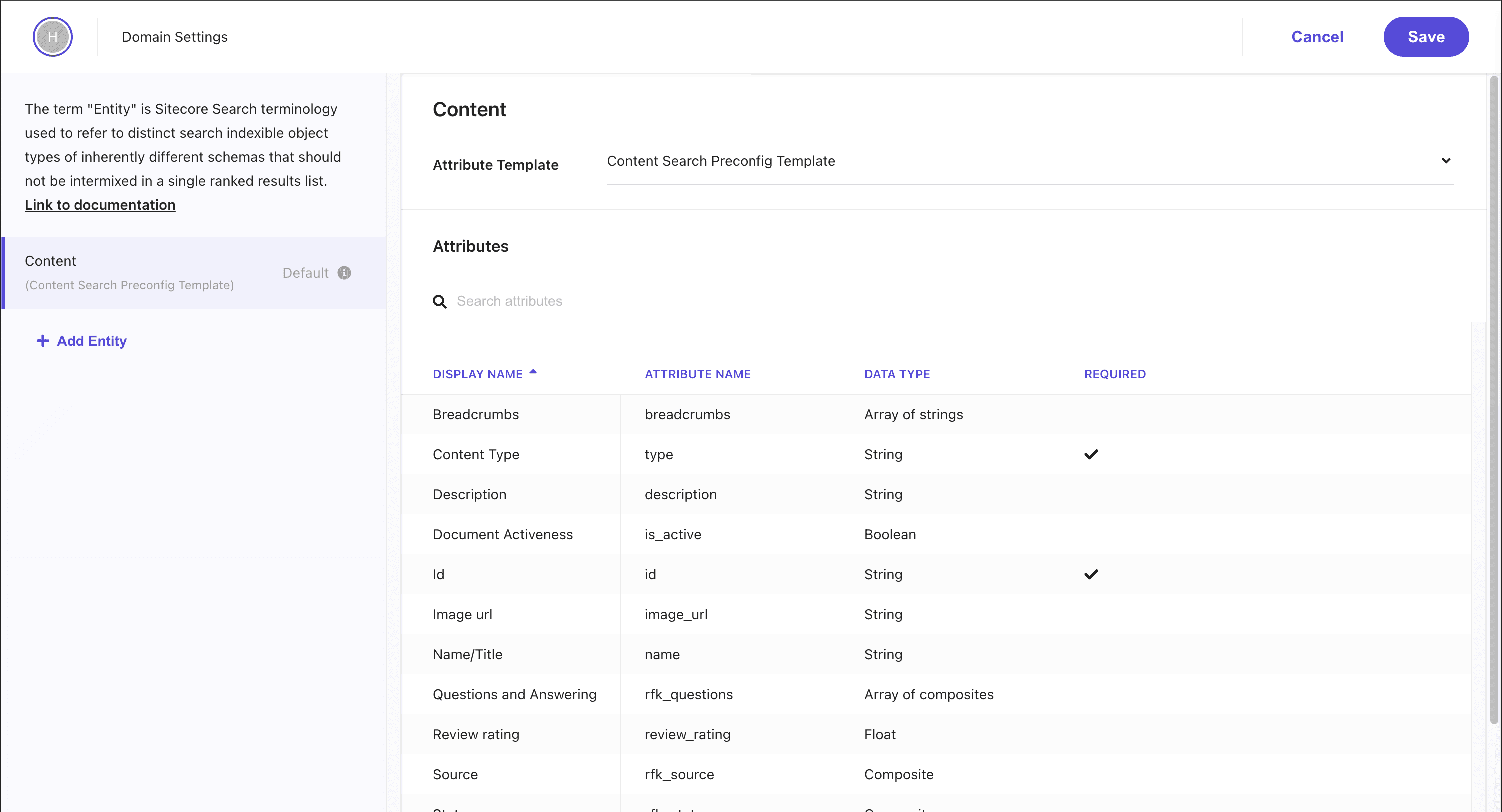Click Display Name sort arrow icon
Image resolution: width=1502 pixels, height=812 pixels.
click(x=532, y=372)
